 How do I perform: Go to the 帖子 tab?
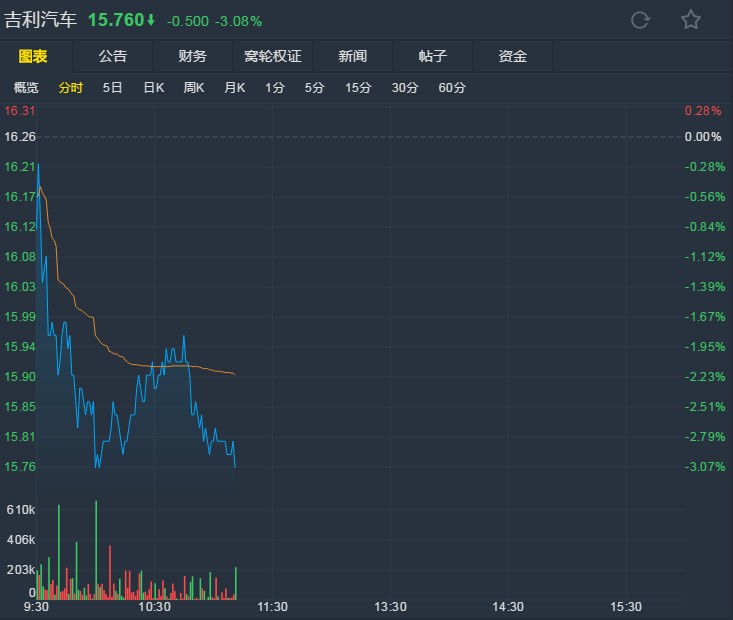(432, 56)
